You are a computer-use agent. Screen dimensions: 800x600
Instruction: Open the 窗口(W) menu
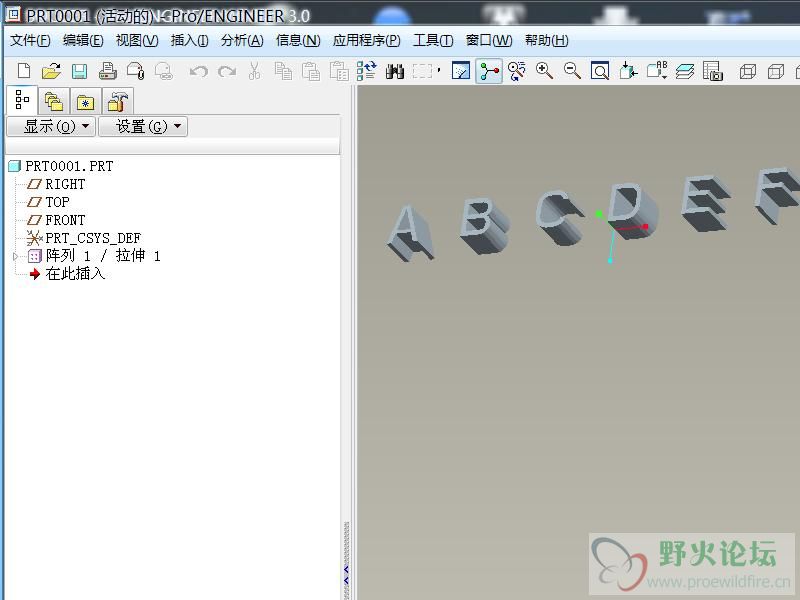pos(489,40)
